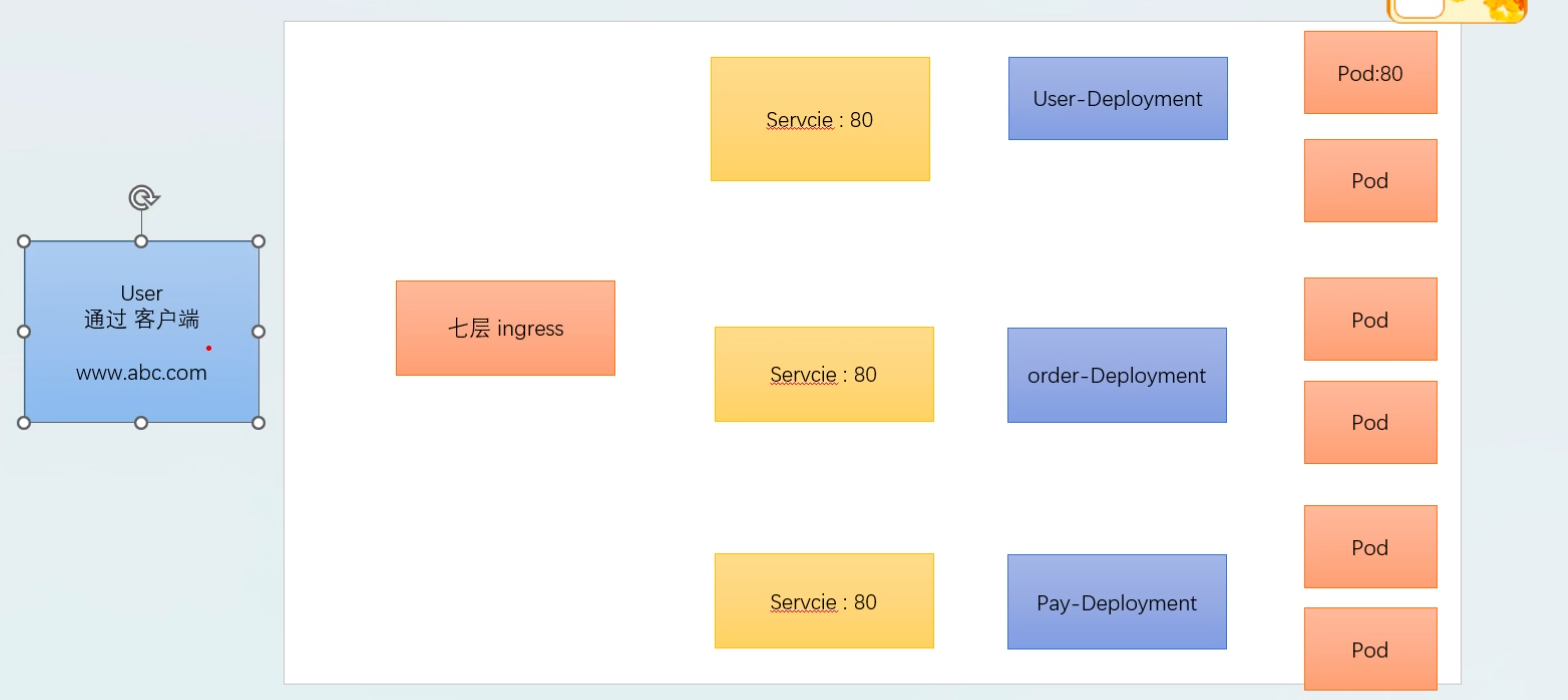Click the top-right corner resize handle of User box
This screenshot has width=1568, height=700.
(258, 241)
